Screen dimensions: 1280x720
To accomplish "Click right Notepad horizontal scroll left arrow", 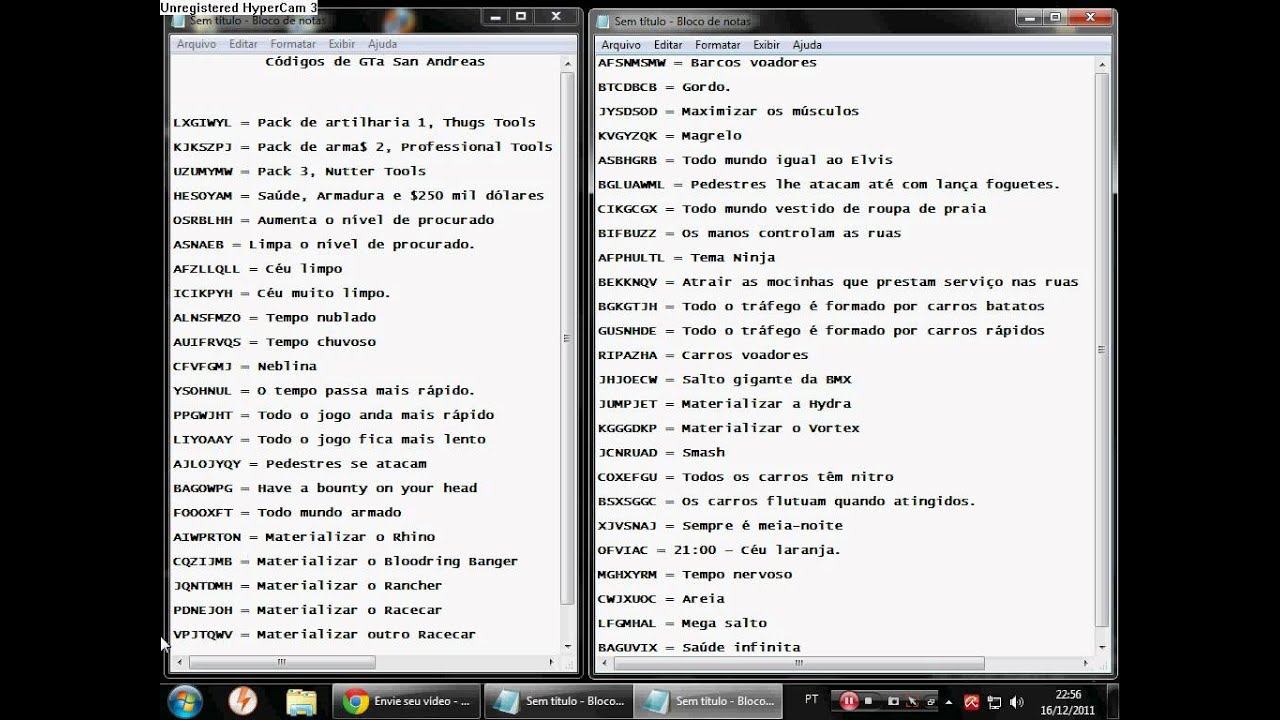I will pos(605,663).
